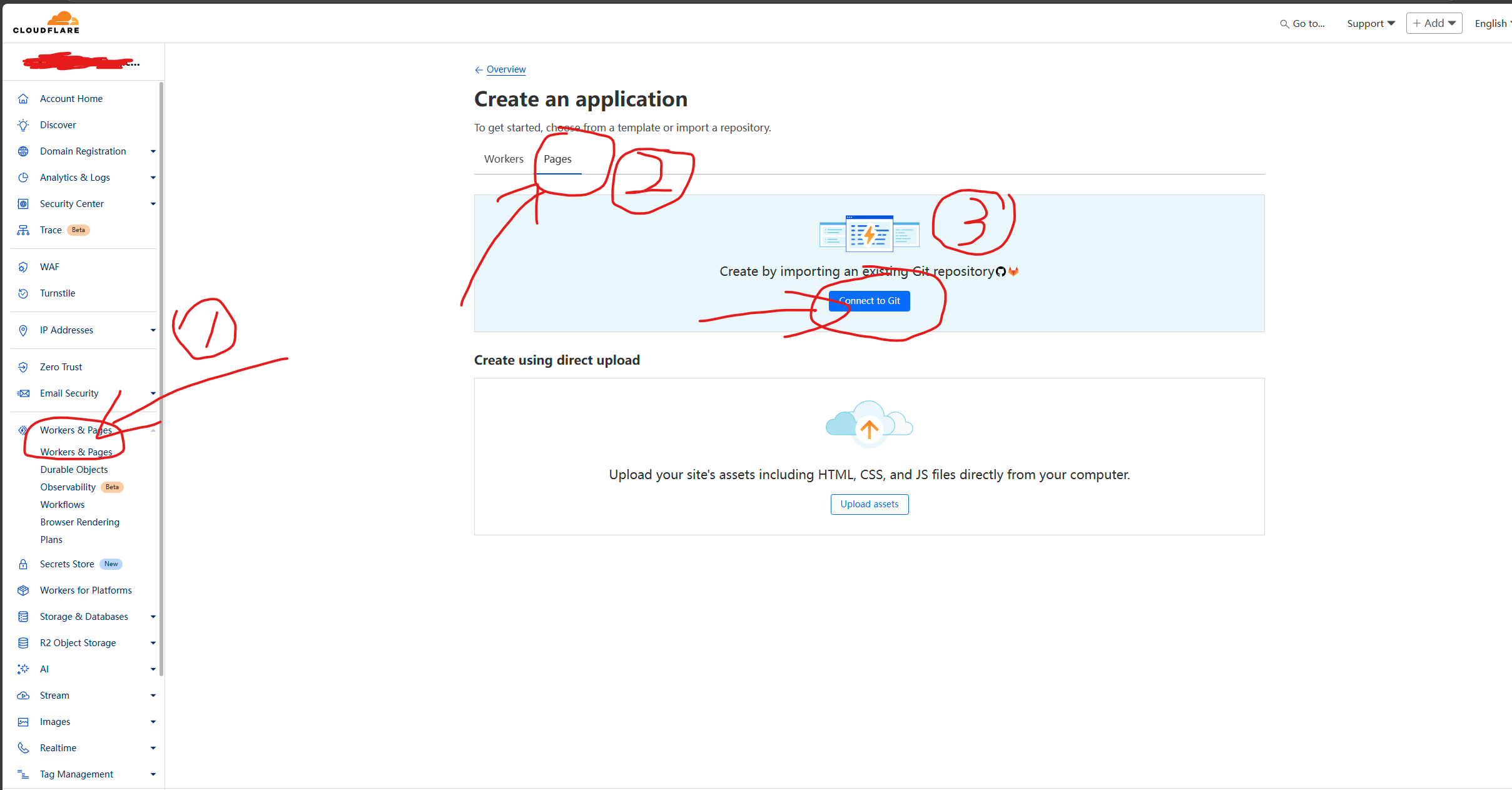
Task: Go back via Overview link
Action: tap(505, 69)
